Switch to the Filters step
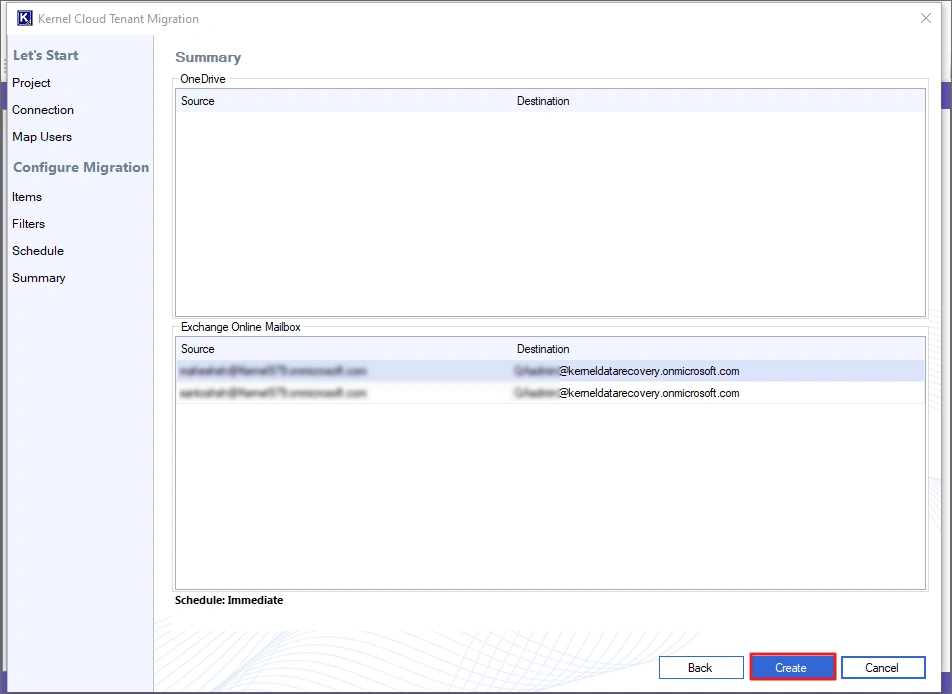The image size is (952, 694). 28,224
